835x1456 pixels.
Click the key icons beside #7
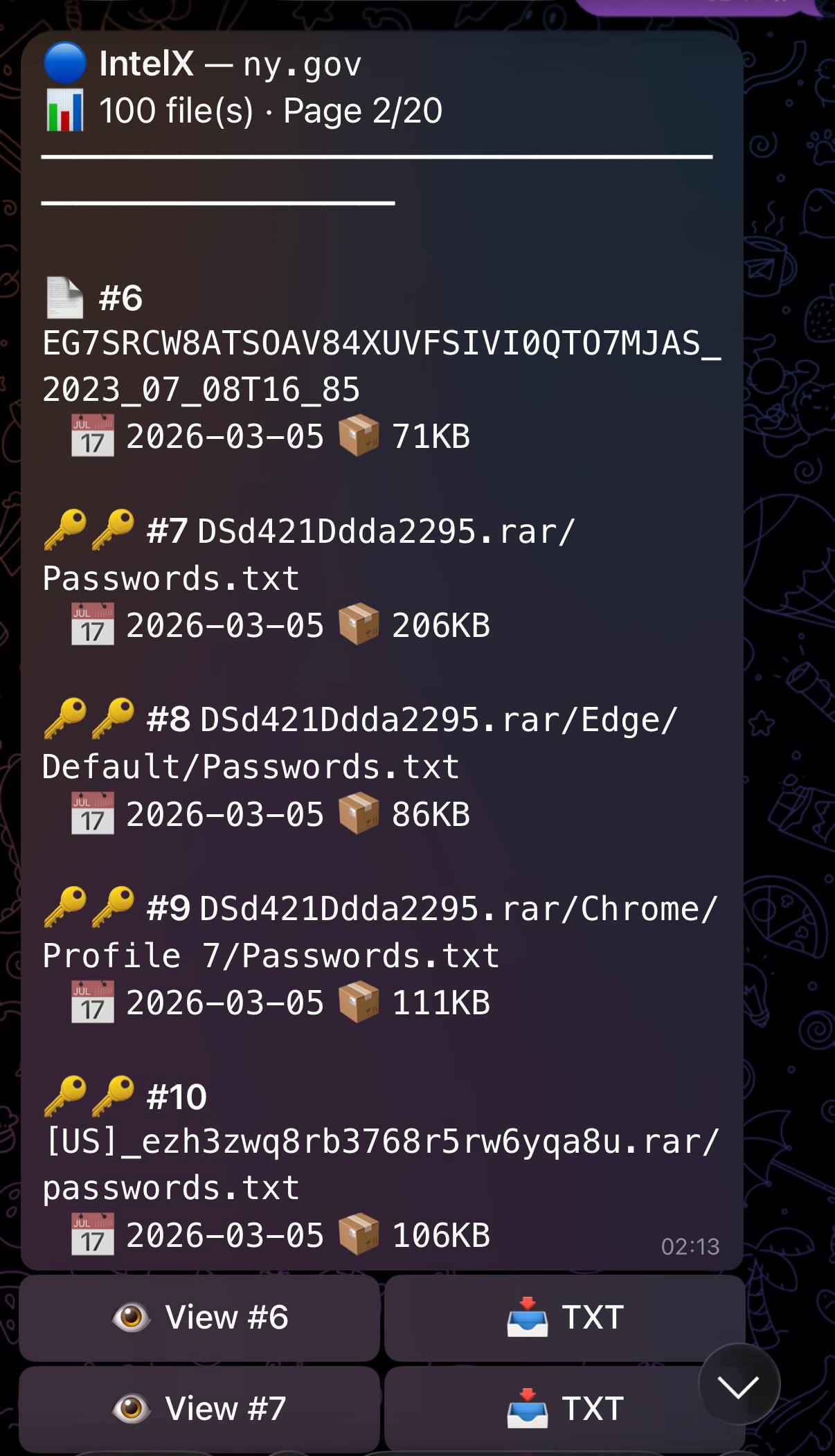[89, 530]
